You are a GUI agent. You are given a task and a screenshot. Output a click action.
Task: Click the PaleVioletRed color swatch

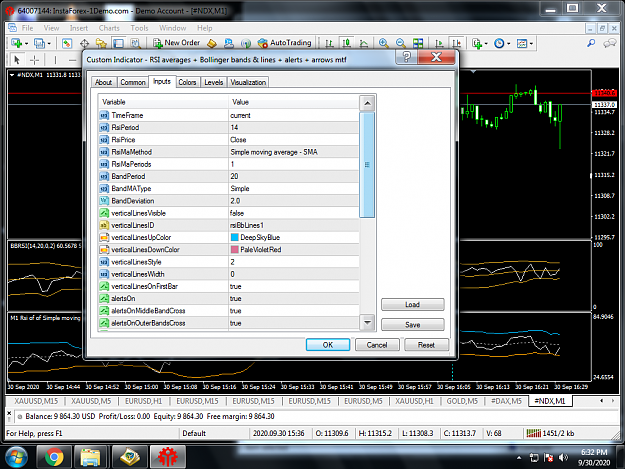pyautogui.click(x=234, y=250)
